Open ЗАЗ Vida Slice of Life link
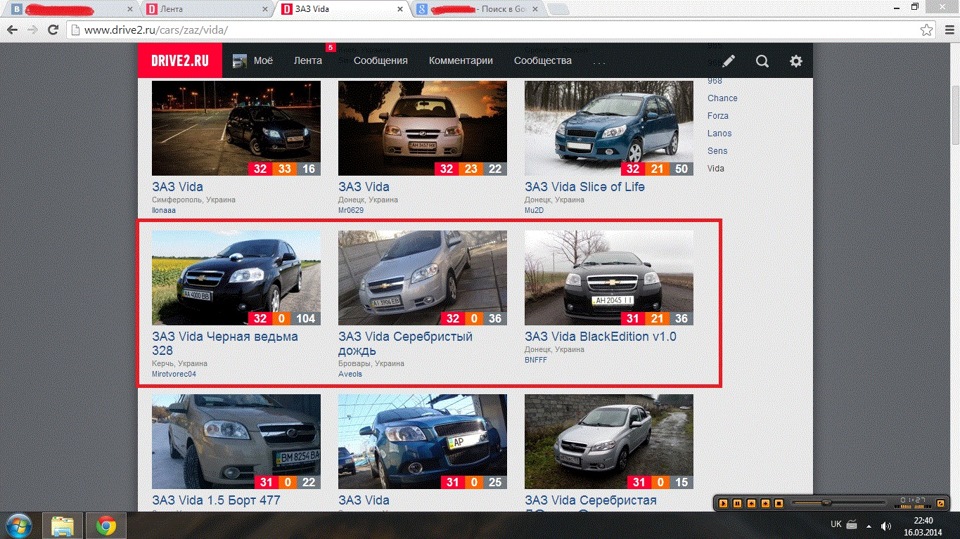Screen dimensions: 960x539 tap(584, 187)
